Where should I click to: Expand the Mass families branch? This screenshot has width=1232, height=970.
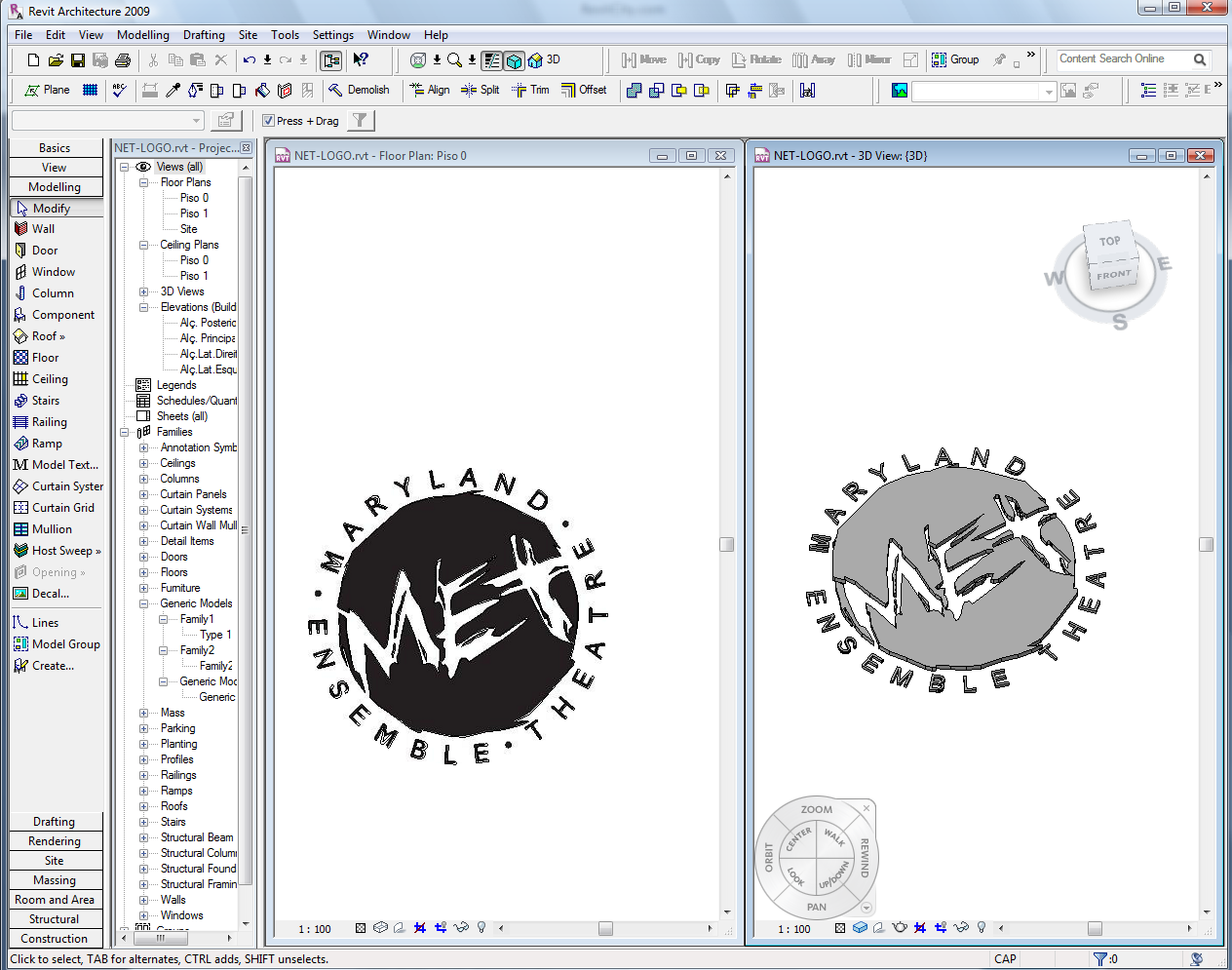pyautogui.click(x=144, y=712)
